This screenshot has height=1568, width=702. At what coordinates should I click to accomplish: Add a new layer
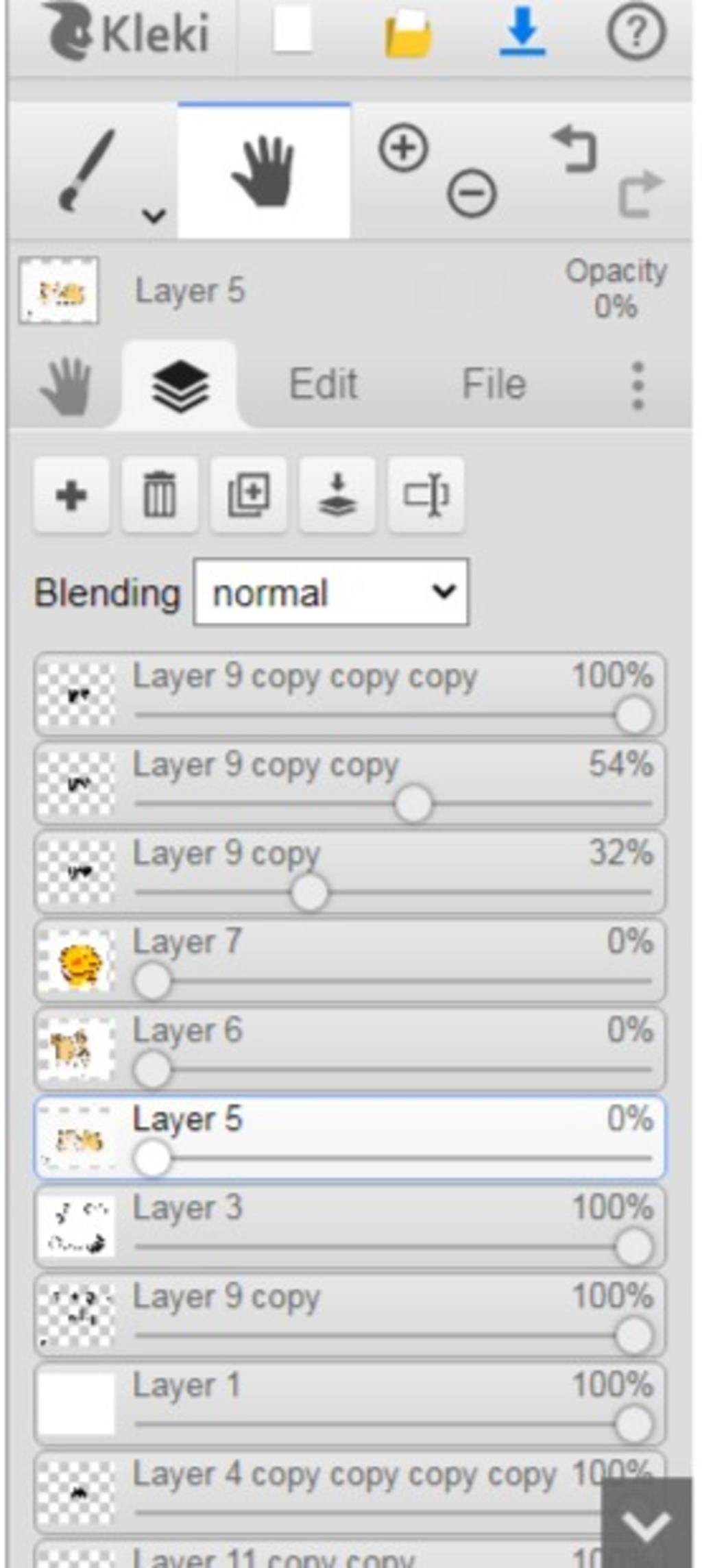(x=71, y=495)
